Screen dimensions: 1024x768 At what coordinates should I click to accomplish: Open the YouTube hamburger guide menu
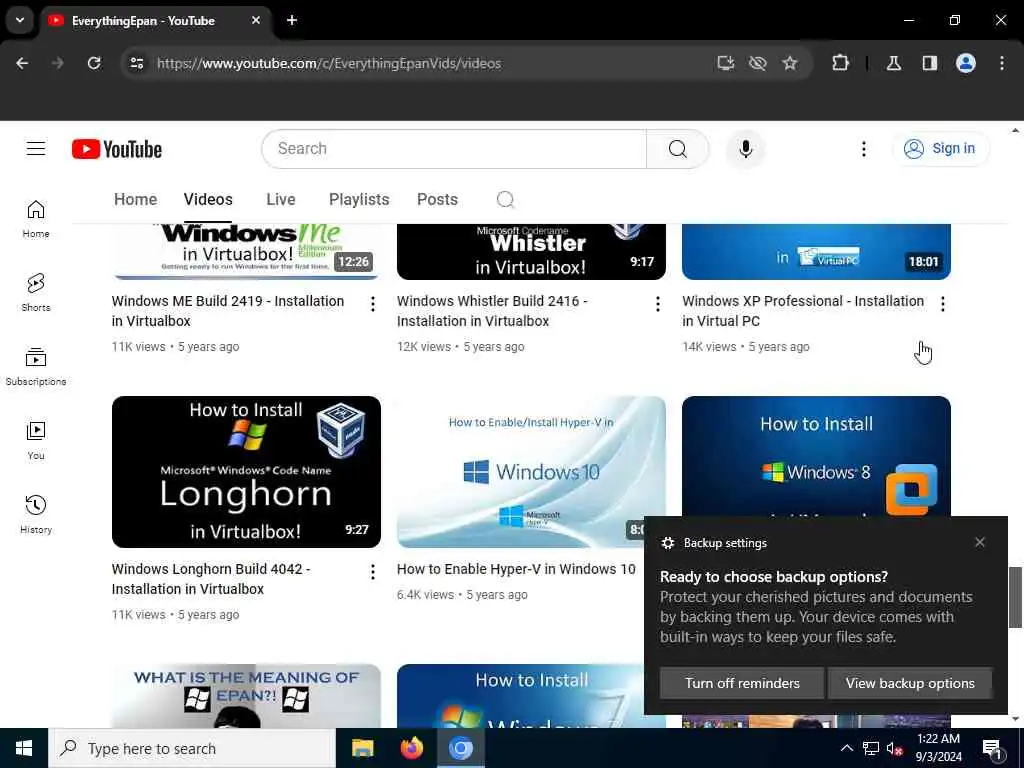coord(36,149)
